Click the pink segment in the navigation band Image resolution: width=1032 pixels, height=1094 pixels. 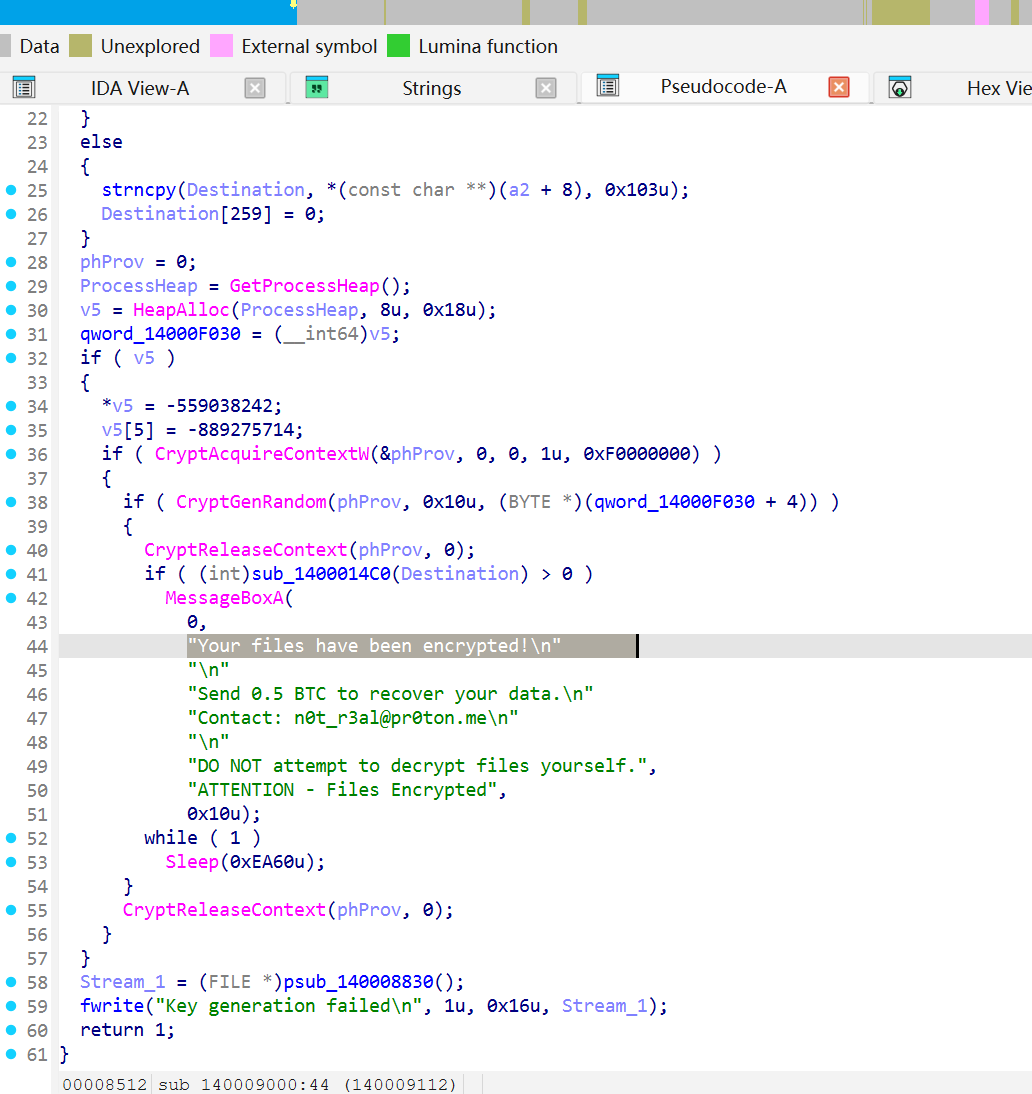[981, 12]
